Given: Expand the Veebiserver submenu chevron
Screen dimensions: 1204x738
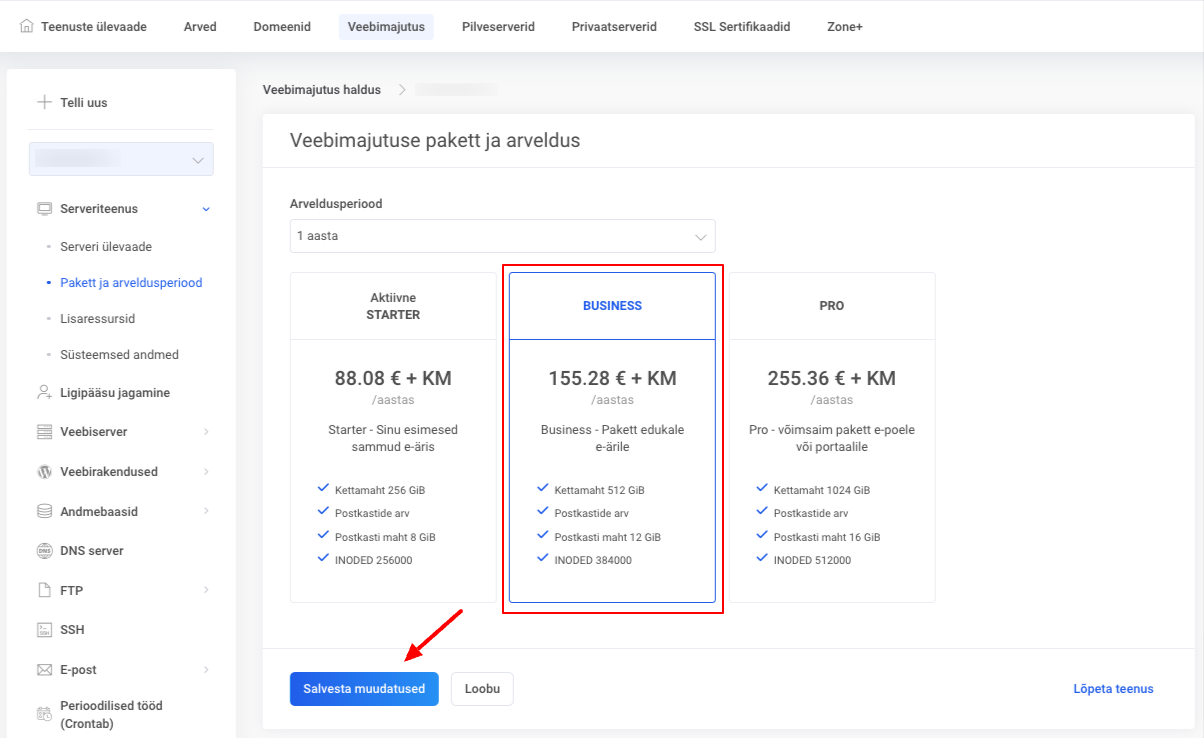Looking at the screenshot, I should click(206, 432).
